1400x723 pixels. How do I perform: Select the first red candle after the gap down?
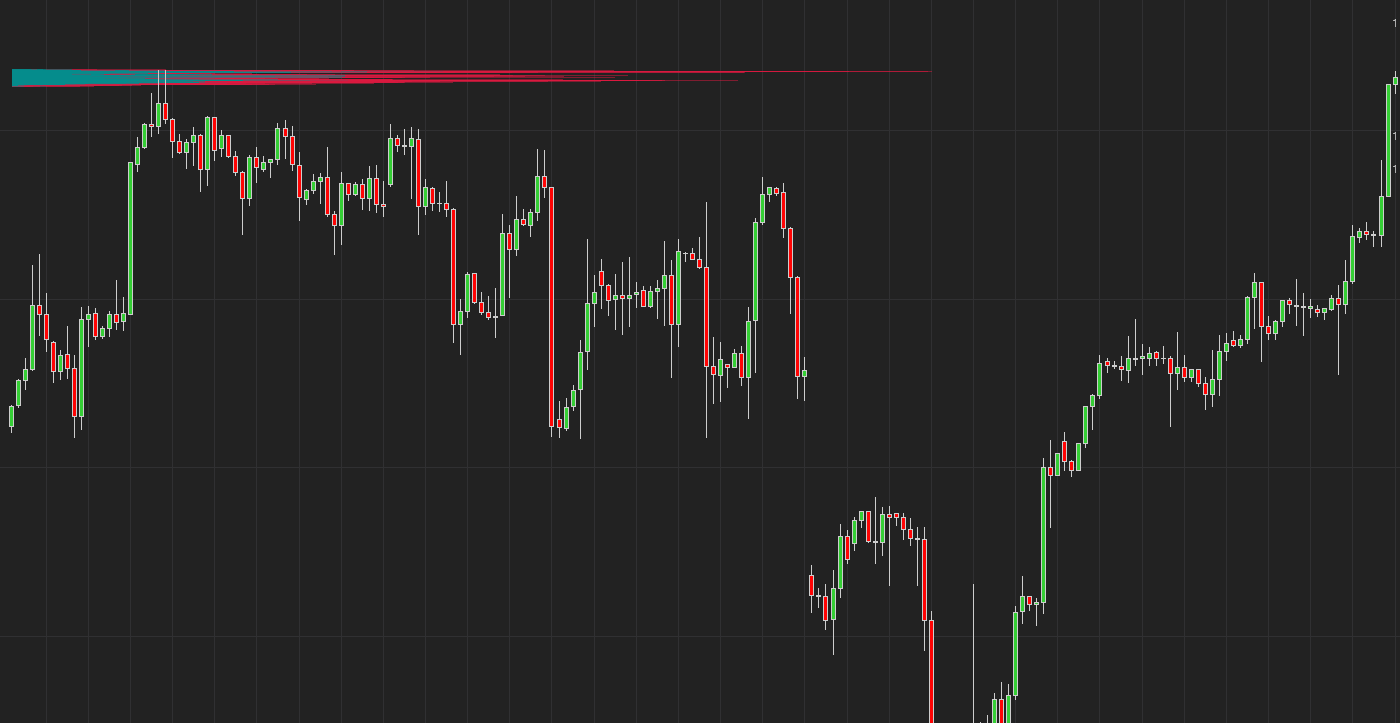811,585
